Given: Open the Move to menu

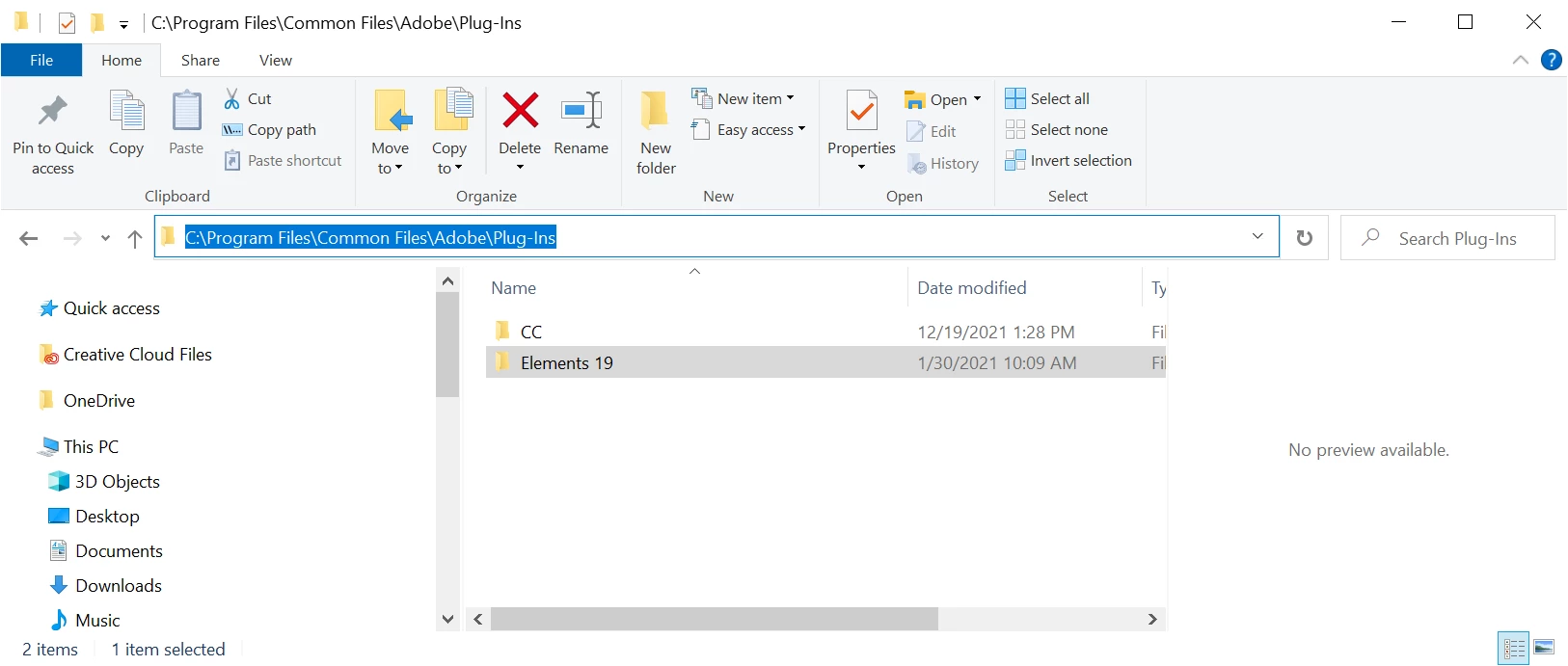Looking at the screenshot, I should (x=391, y=132).
